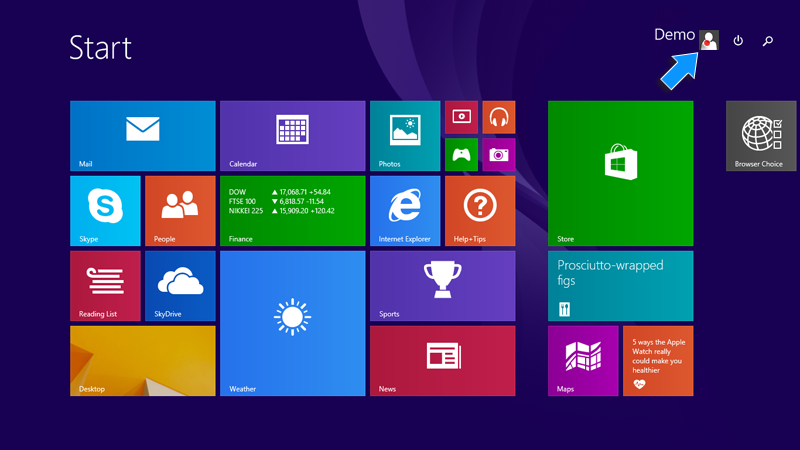Open the Music headphones tile

click(499, 117)
